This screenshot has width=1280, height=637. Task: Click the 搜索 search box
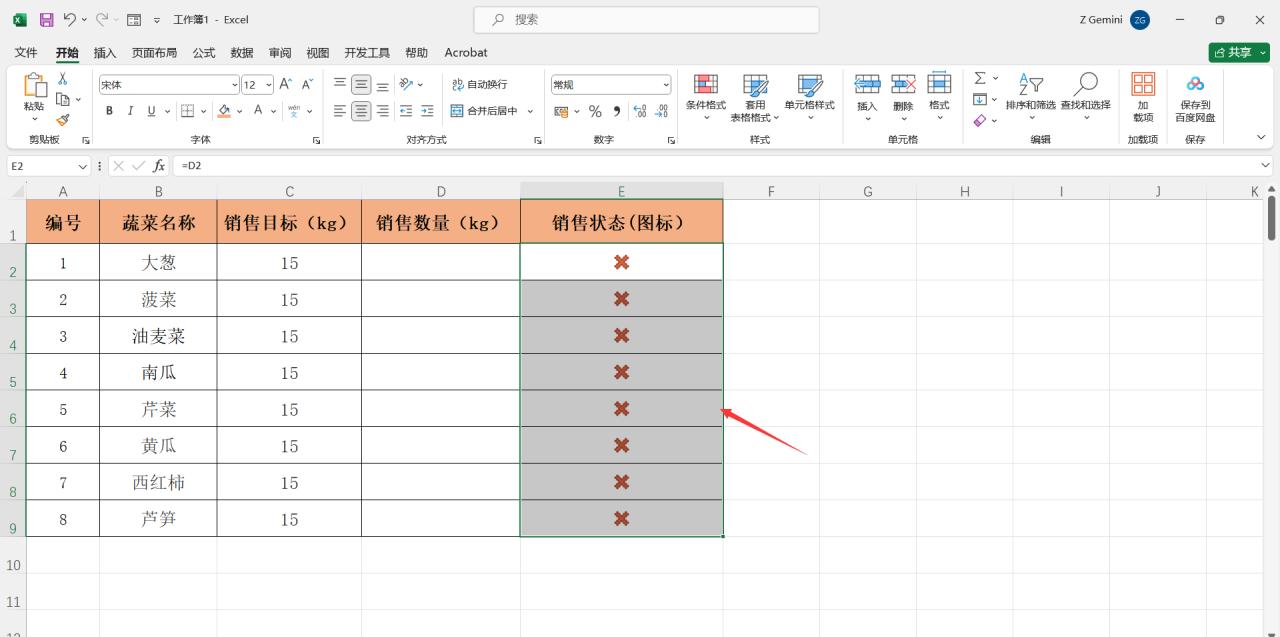tap(646, 19)
